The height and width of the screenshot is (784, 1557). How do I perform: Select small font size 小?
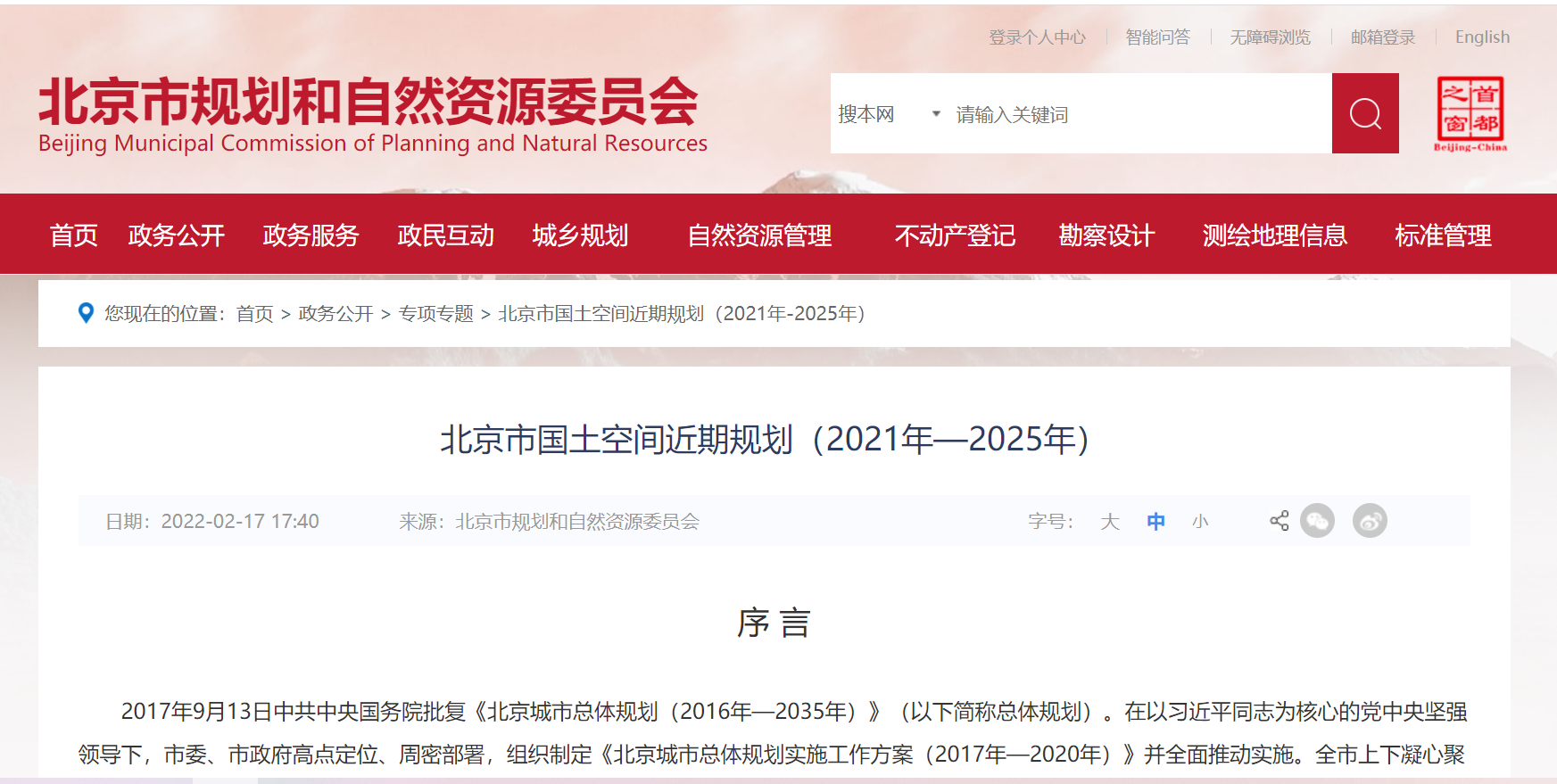(1200, 522)
